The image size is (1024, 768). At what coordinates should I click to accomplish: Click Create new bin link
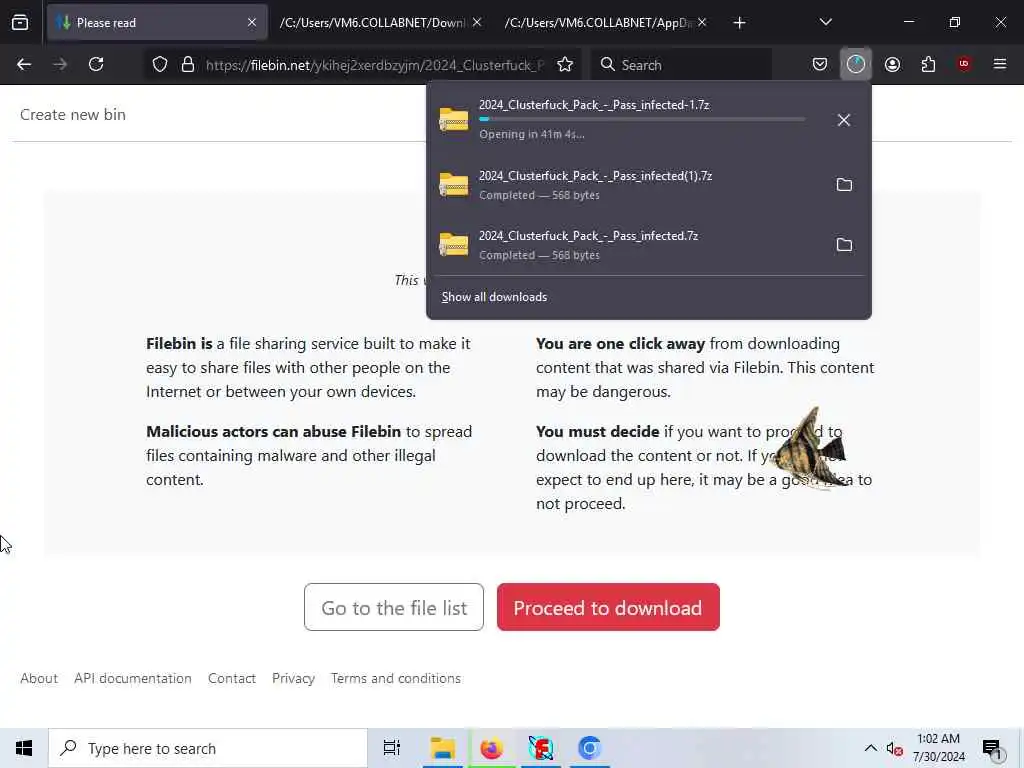tap(72, 115)
